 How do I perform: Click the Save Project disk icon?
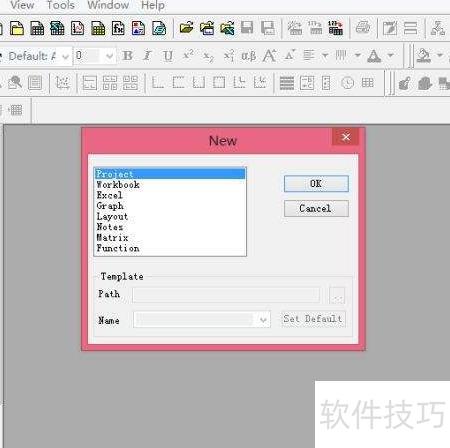247,28
